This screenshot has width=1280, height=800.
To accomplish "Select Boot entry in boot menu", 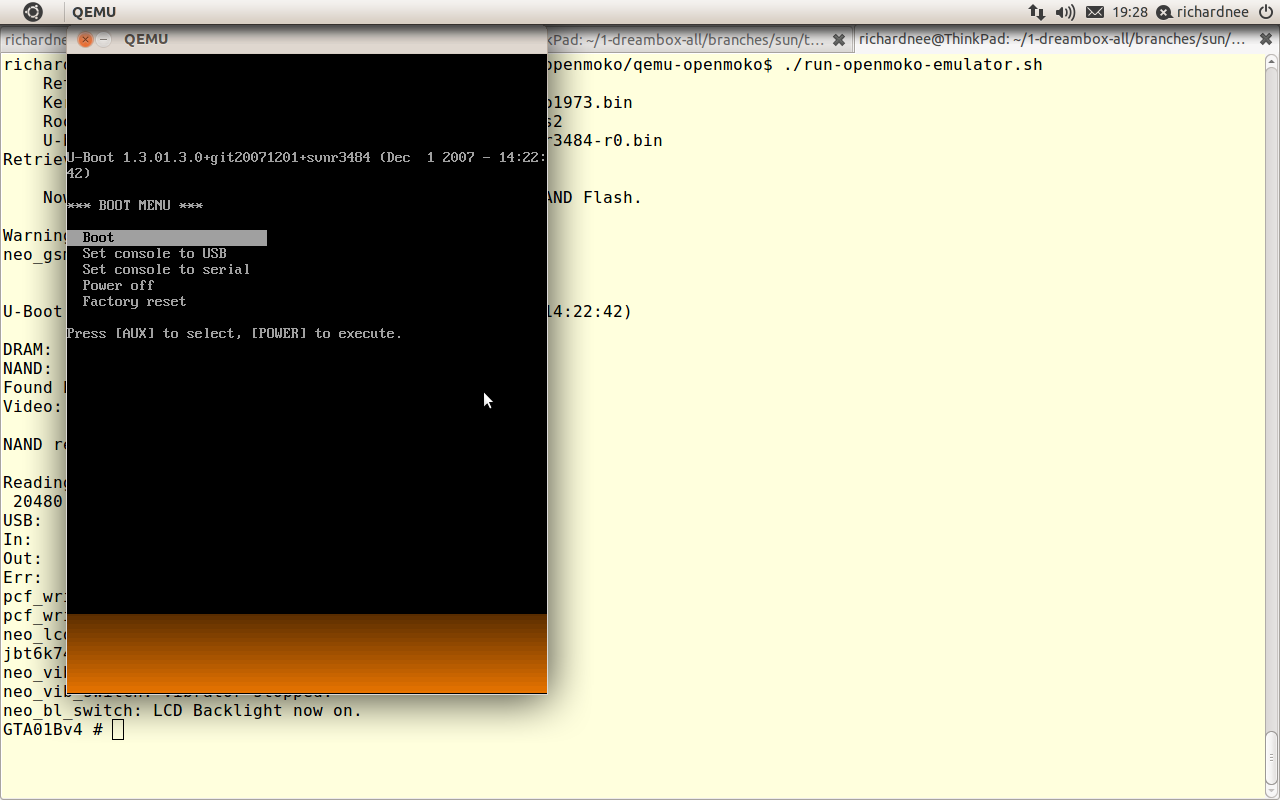I will 167,237.
